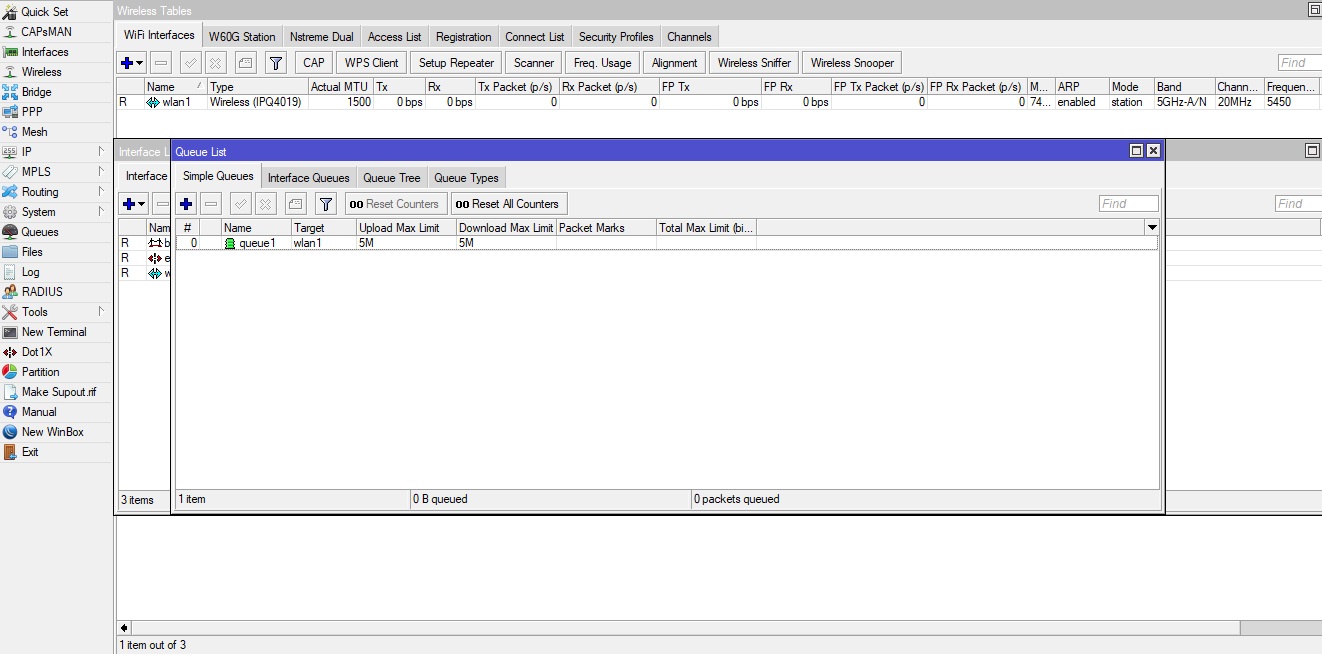Add a new simple queue with the plus icon
The height and width of the screenshot is (654, 1322).
(186, 204)
